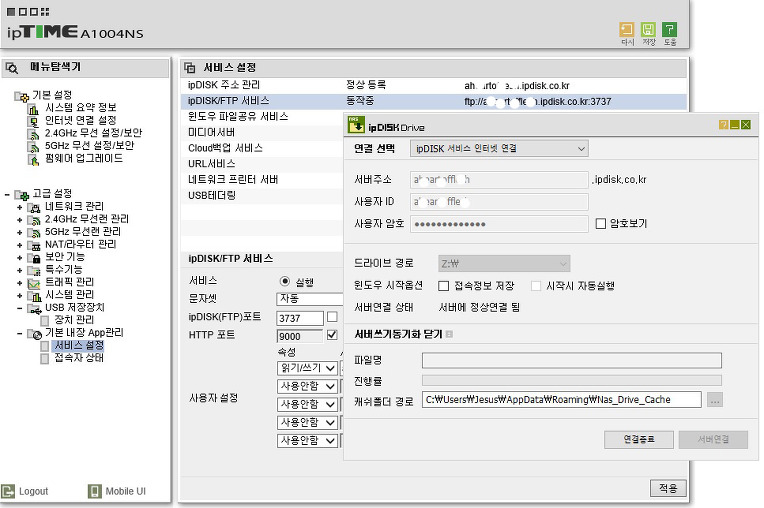Select the Windows file sharing service row
This screenshot has height=508, width=764.
tap(263, 117)
